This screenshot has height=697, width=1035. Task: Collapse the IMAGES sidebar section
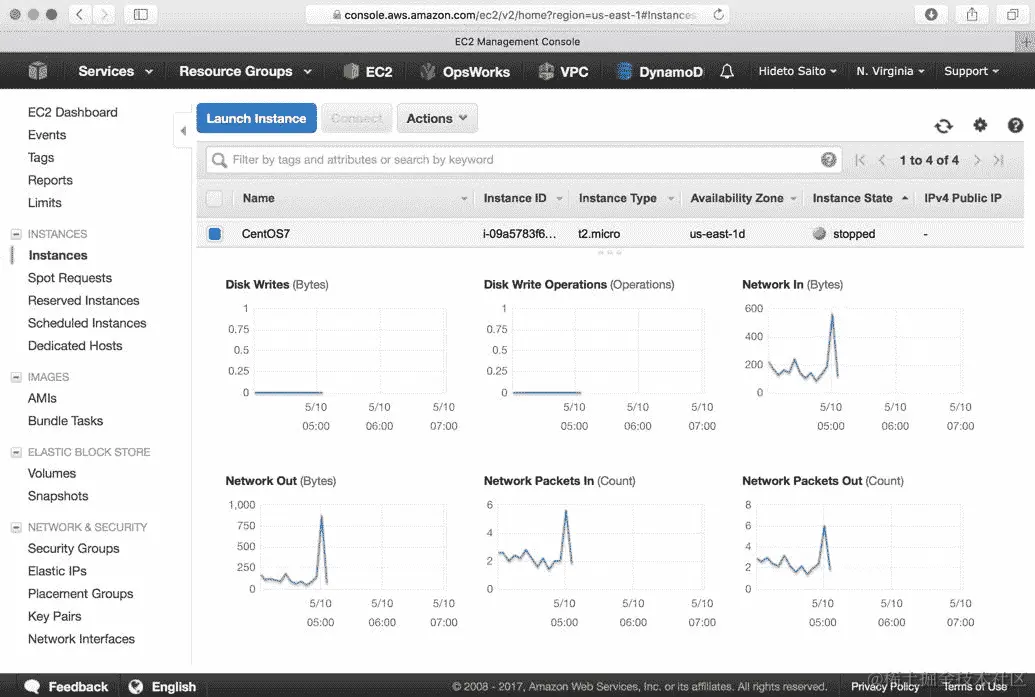pos(17,377)
